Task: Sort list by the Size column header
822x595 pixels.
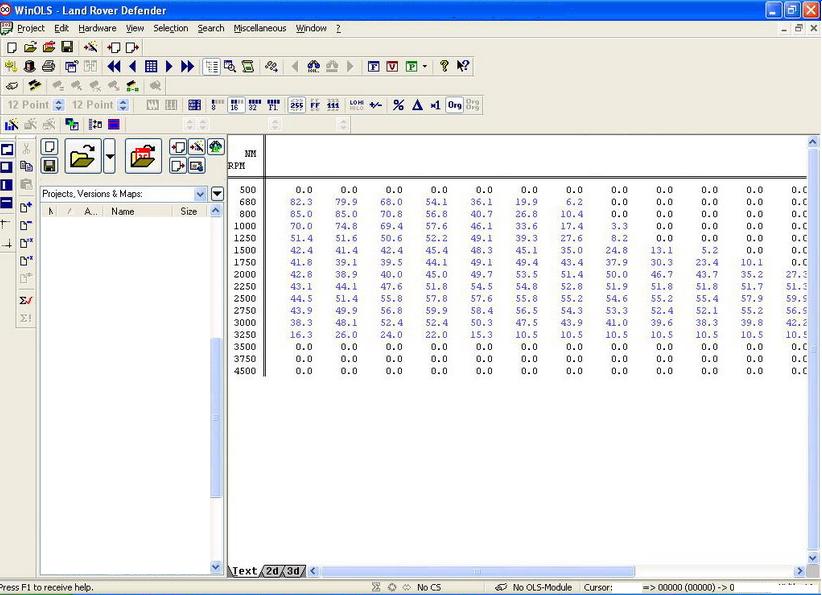Action: pyautogui.click(x=189, y=211)
